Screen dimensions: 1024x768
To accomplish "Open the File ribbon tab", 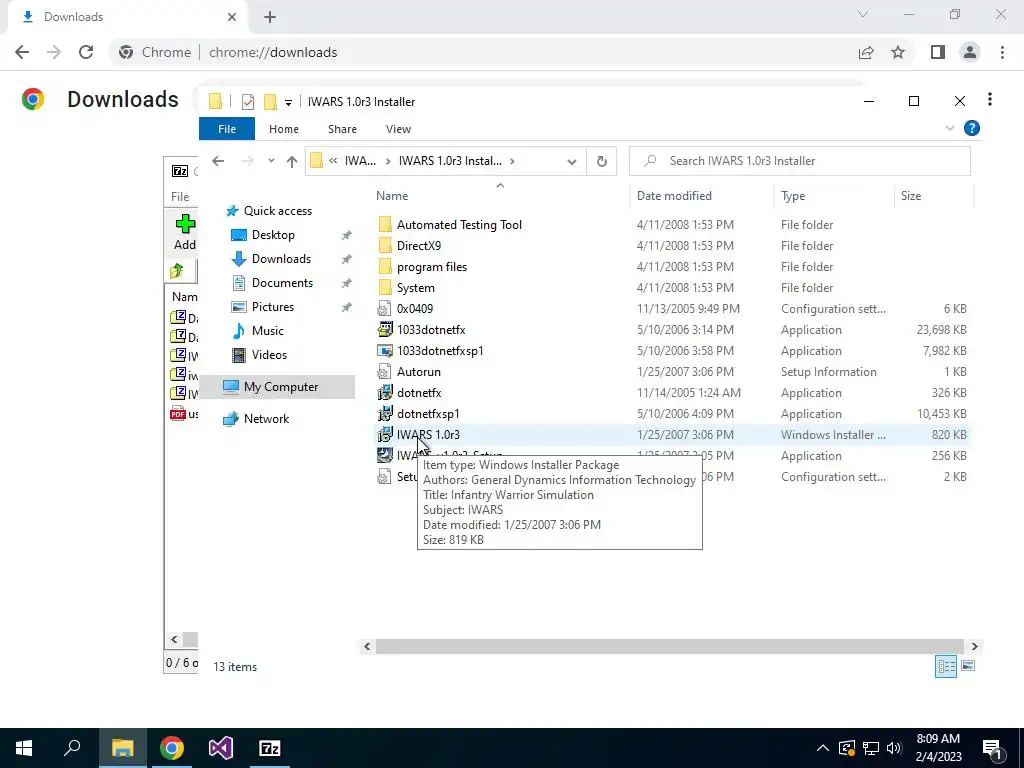I will tap(227, 129).
